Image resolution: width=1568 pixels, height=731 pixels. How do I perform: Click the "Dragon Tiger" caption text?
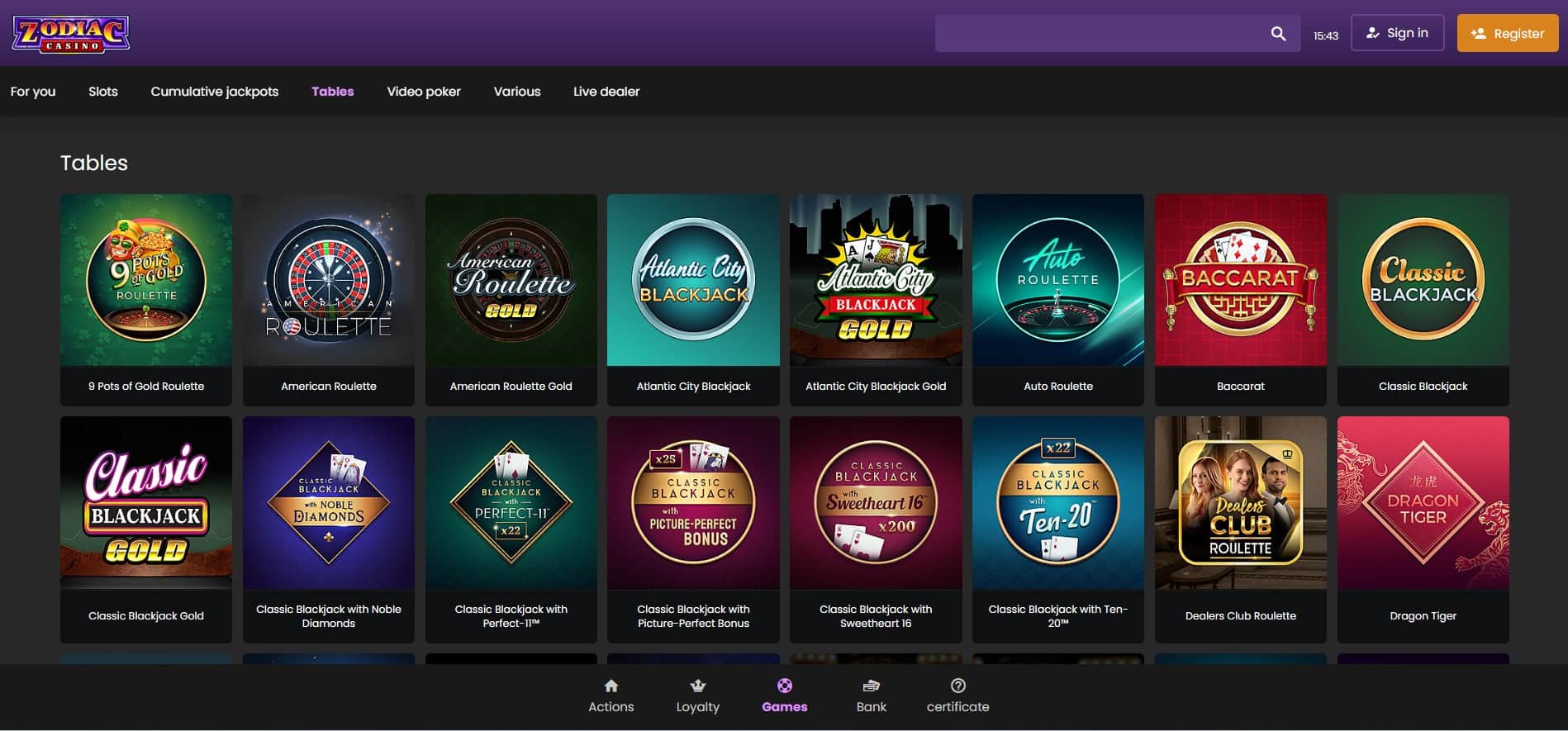point(1423,615)
